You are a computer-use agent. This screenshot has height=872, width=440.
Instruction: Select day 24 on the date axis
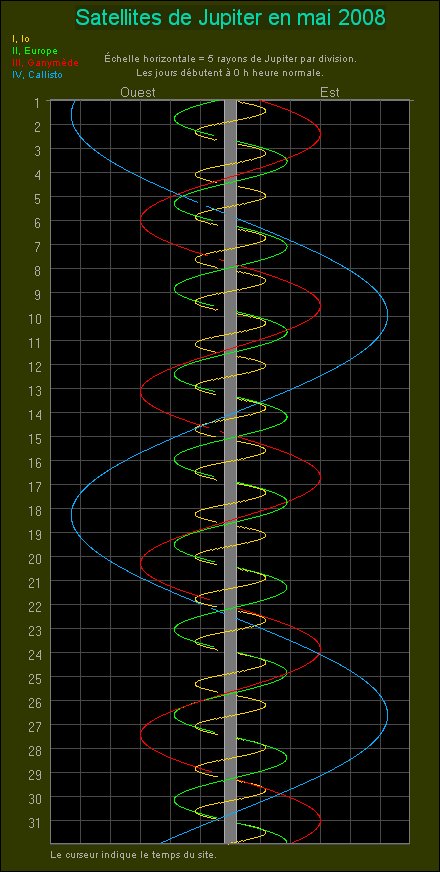pos(34,653)
